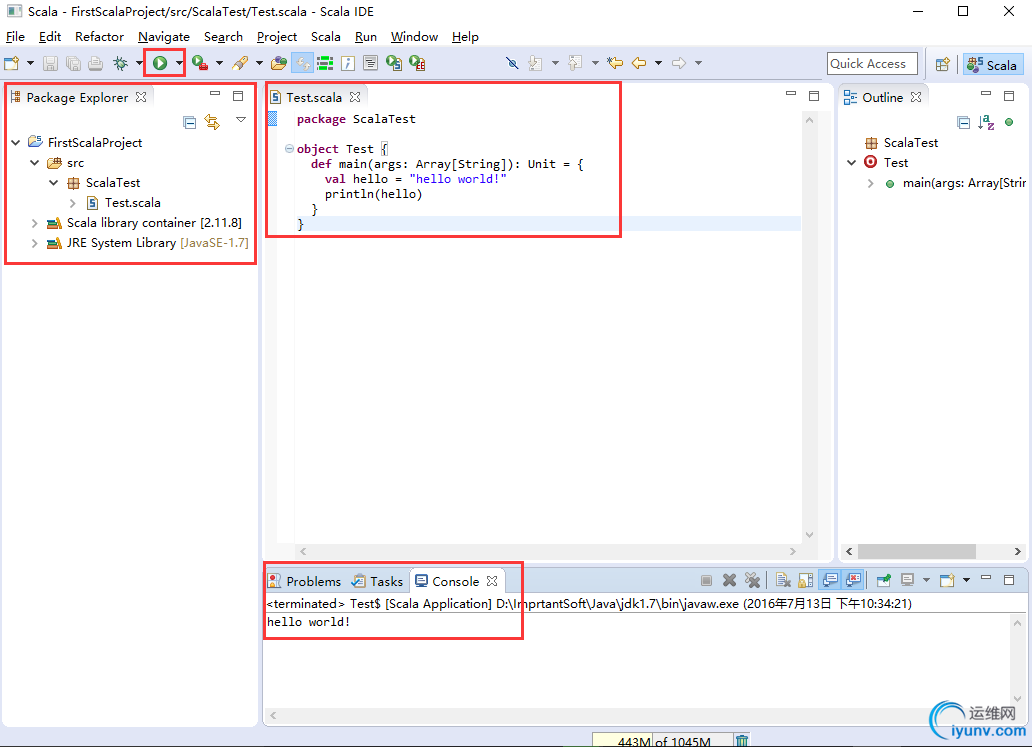Open the Open Perspective icon
The height and width of the screenshot is (747, 1032).
tap(942, 64)
